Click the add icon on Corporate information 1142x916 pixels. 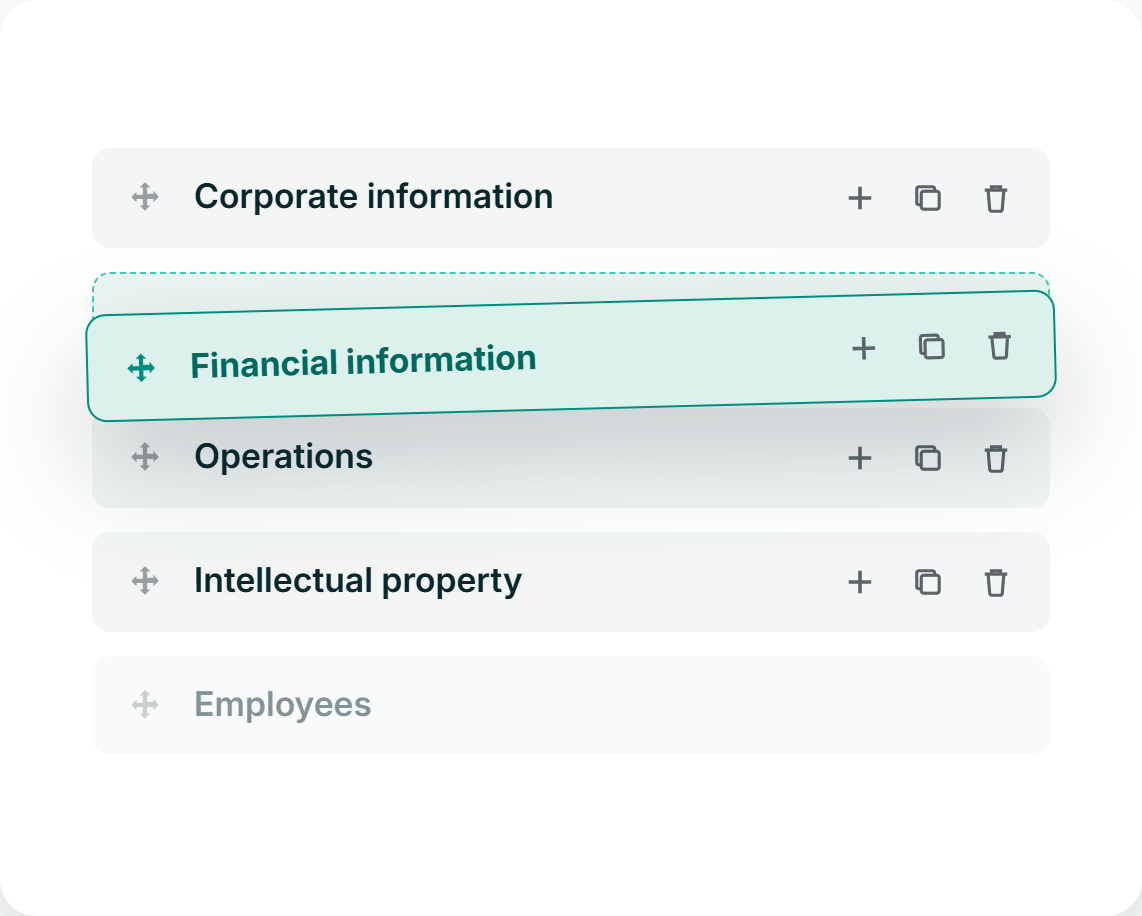point(859,198)
